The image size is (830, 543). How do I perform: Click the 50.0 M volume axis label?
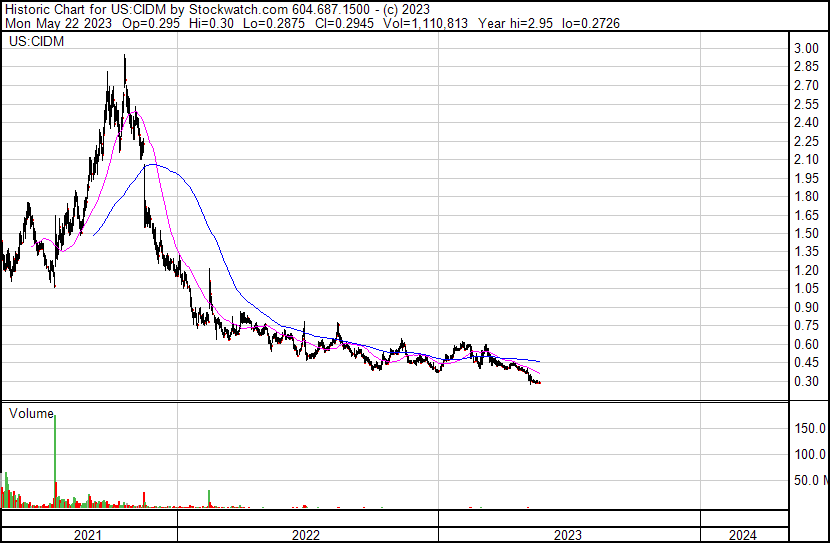click(x=810, y=481)
